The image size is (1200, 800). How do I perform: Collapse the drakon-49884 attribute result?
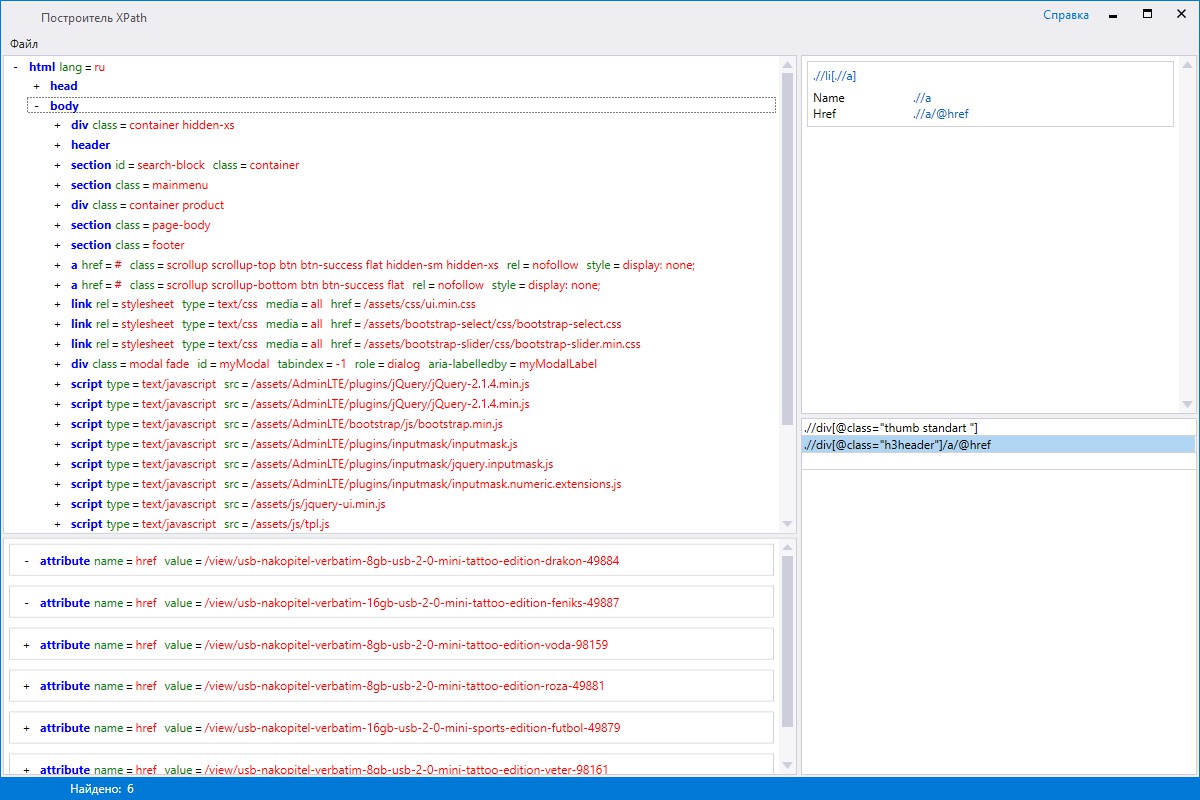[x=26, y=561]
